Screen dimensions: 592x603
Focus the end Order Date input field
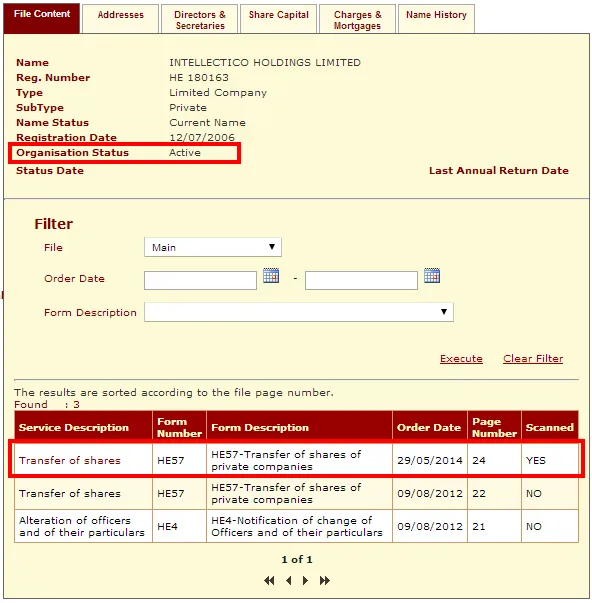361,280
